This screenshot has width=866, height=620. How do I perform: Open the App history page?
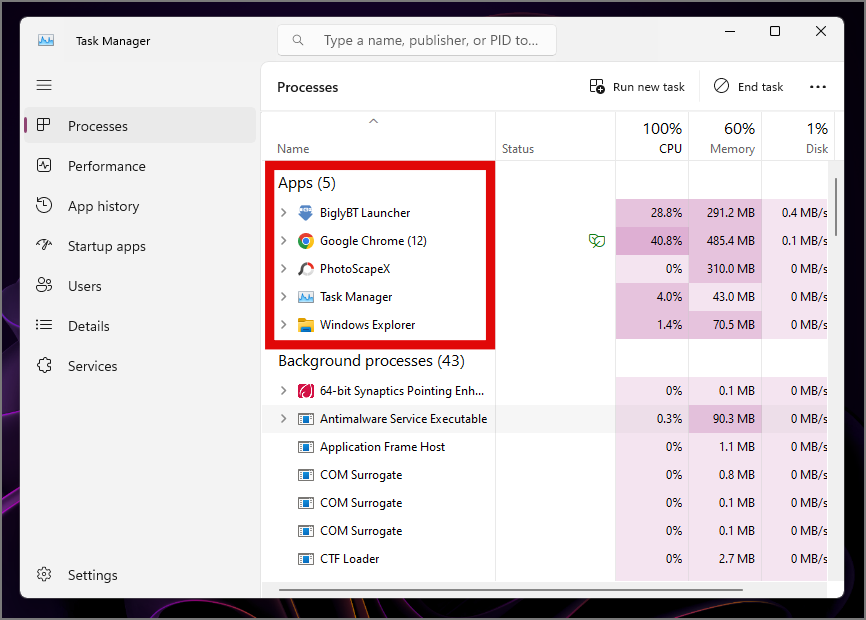[x=140, y=205]
